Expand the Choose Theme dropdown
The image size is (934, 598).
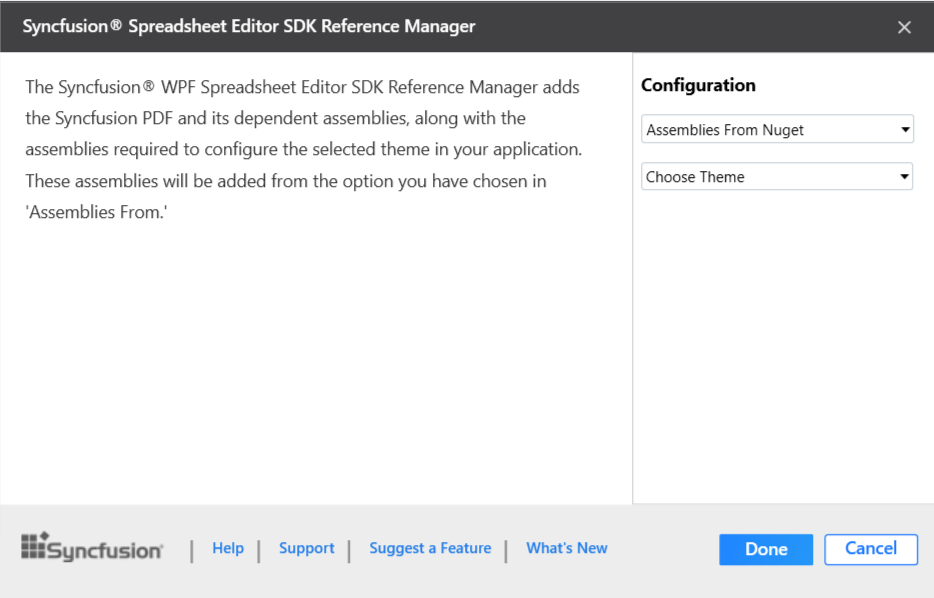777,176
